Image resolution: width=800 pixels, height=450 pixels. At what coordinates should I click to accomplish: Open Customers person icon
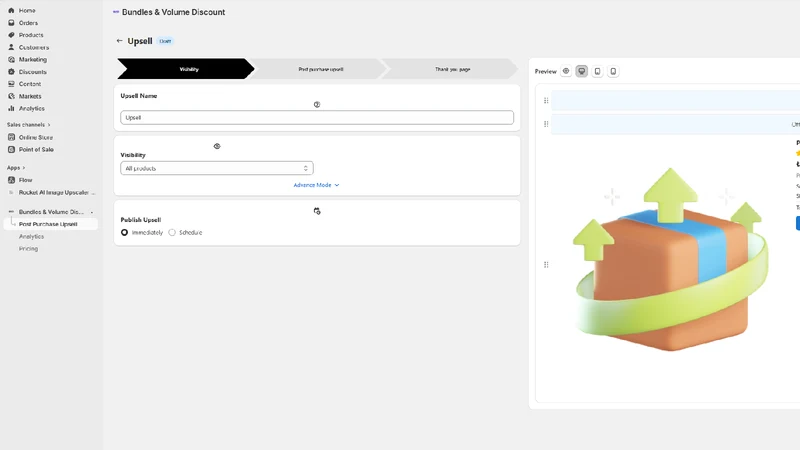11,47
